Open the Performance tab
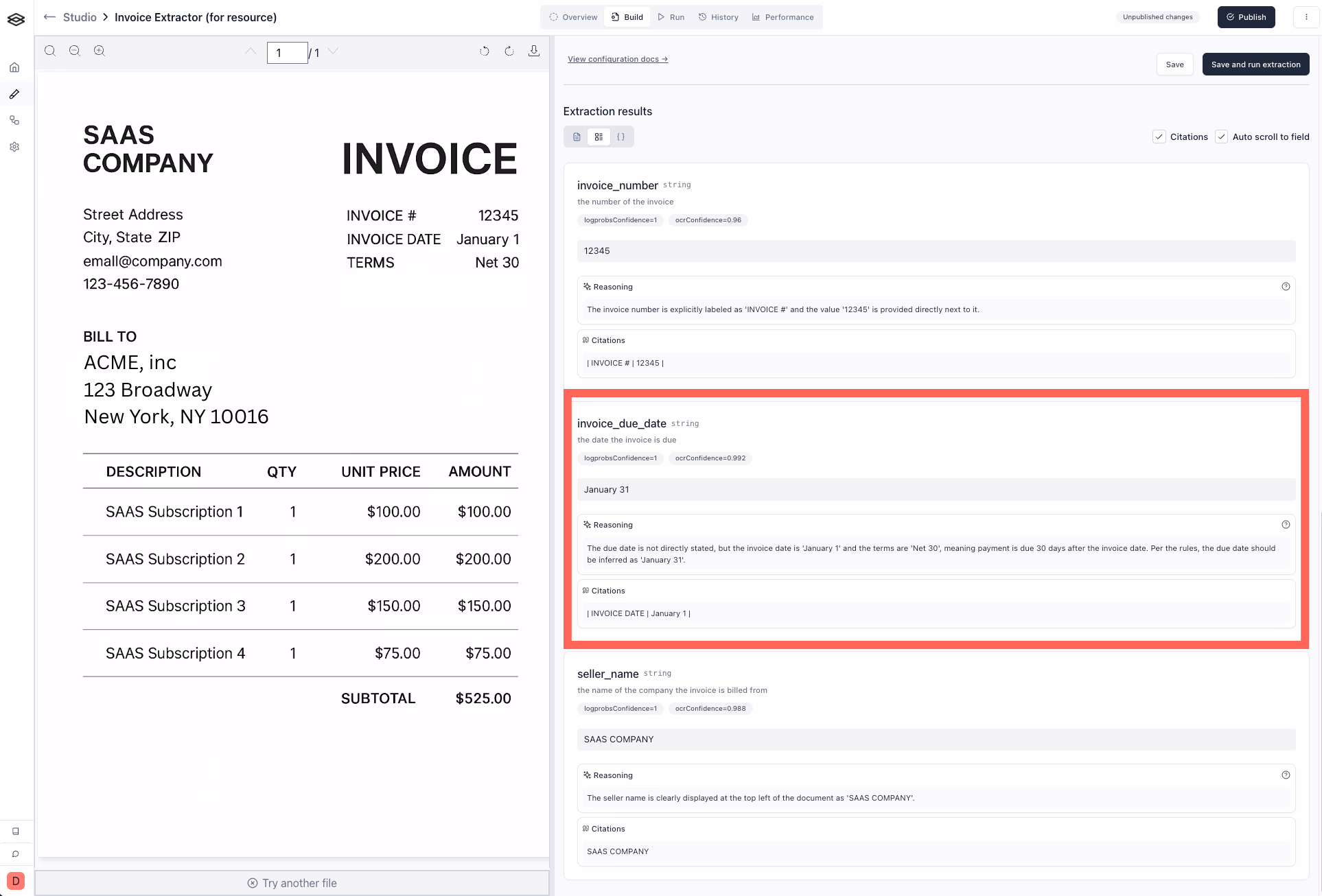The height and width of the screenshot is (896, 1322). [x=782, y=17]
